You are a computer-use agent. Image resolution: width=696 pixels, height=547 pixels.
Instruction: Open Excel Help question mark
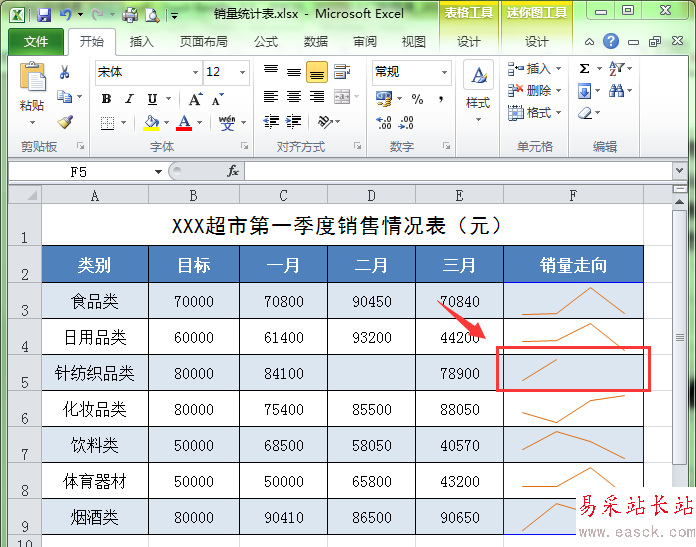611,41
